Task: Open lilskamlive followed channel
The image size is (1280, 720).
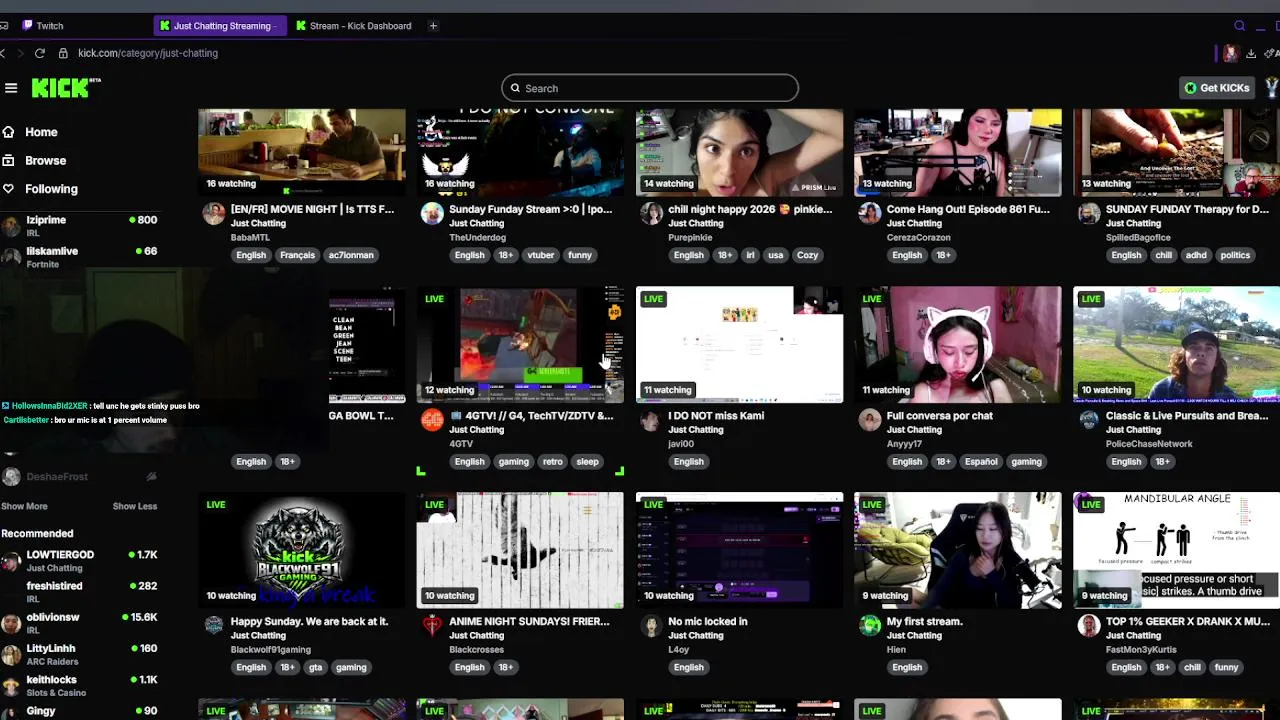Action: (x=80, y=257)
